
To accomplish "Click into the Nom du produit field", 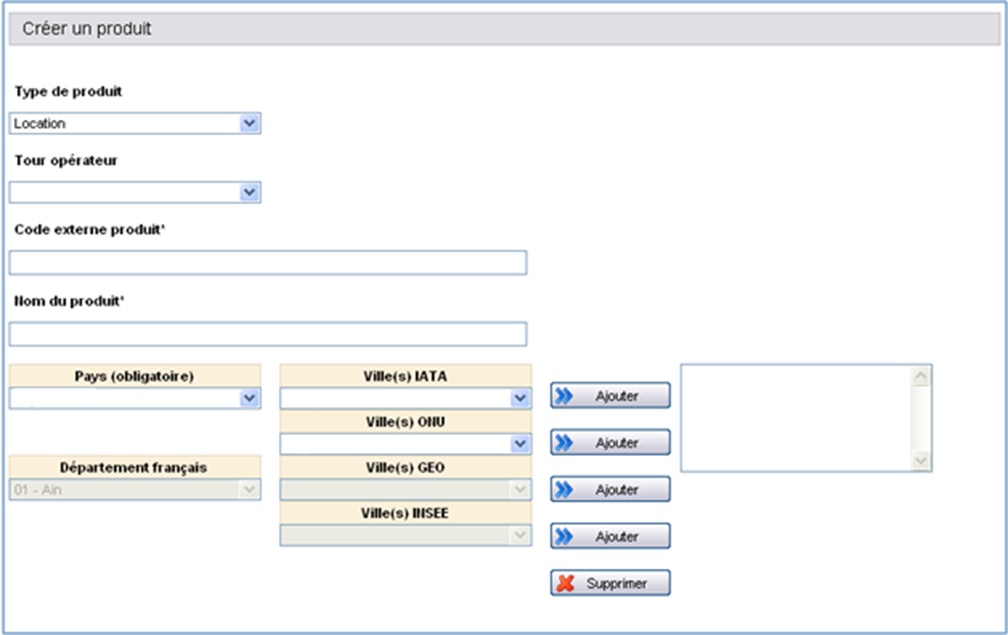I will [x=268, y=334].
